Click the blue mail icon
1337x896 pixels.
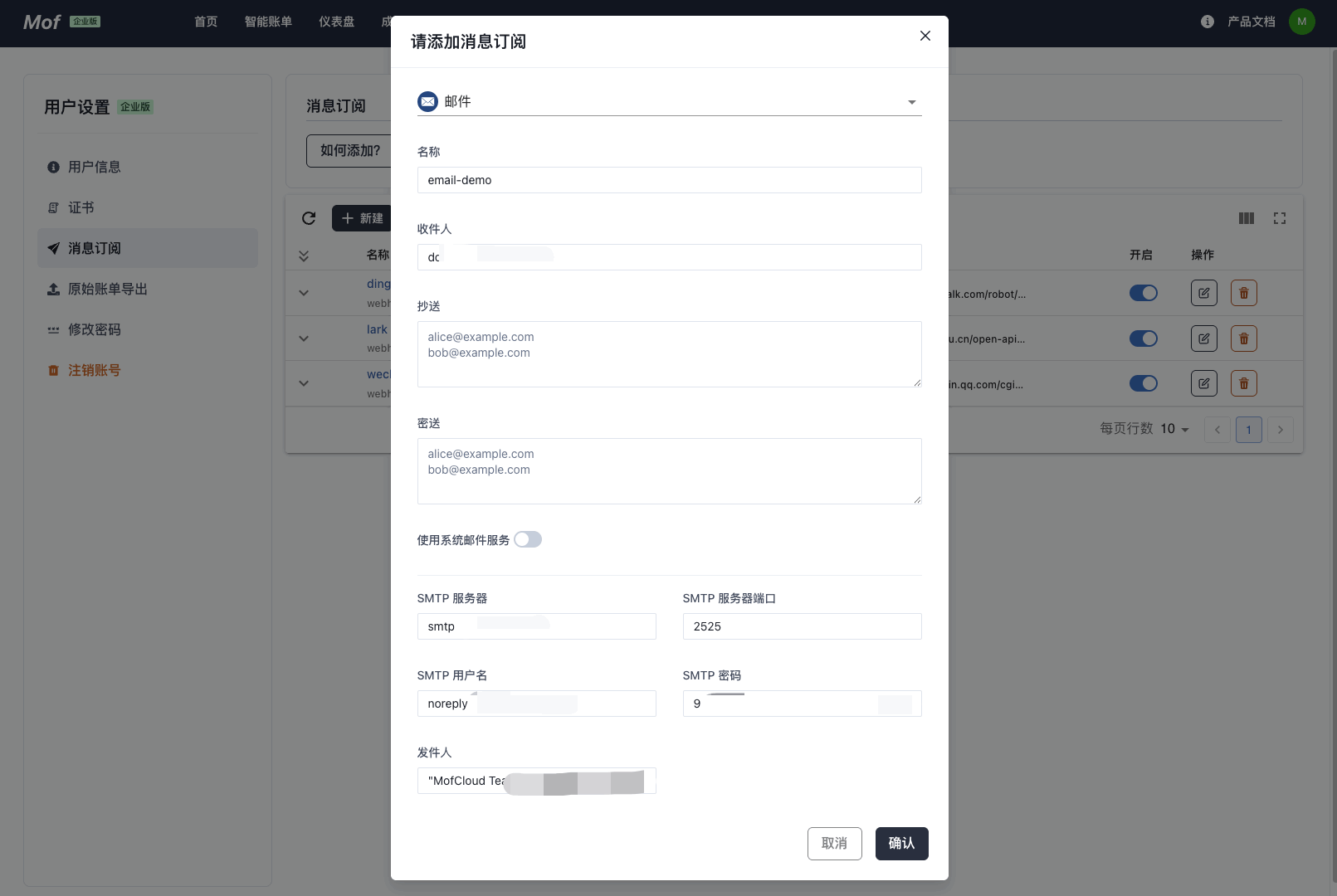427,101
